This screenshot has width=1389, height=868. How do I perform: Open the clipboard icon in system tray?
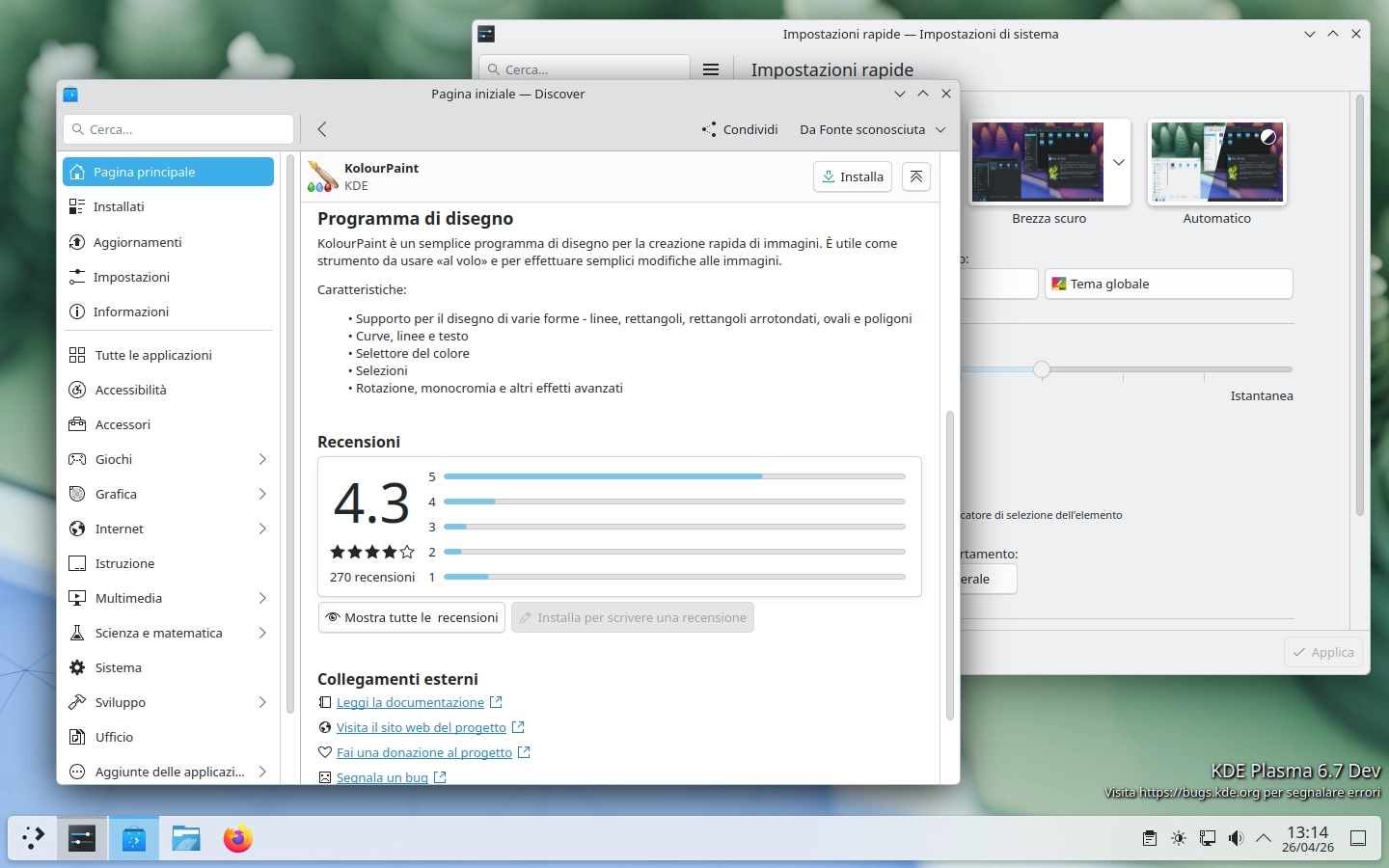point(1149,839)
